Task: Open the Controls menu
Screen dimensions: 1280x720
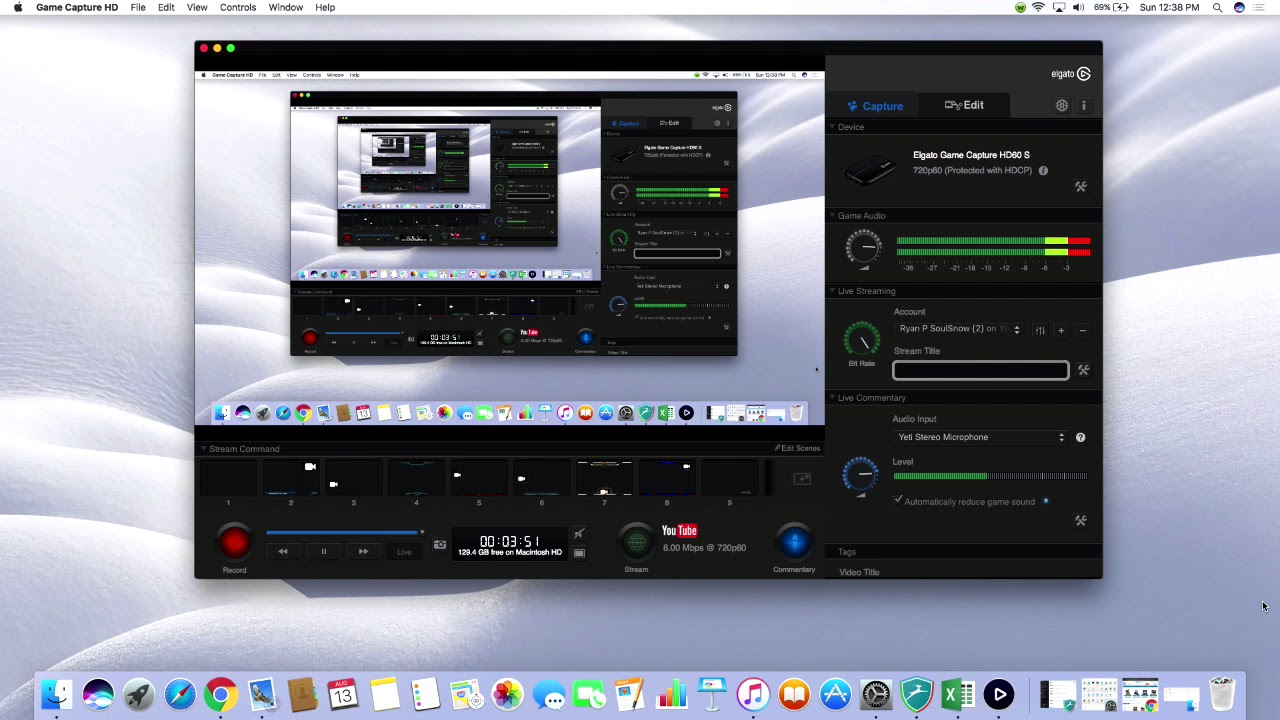Action: tap(238, 7)
